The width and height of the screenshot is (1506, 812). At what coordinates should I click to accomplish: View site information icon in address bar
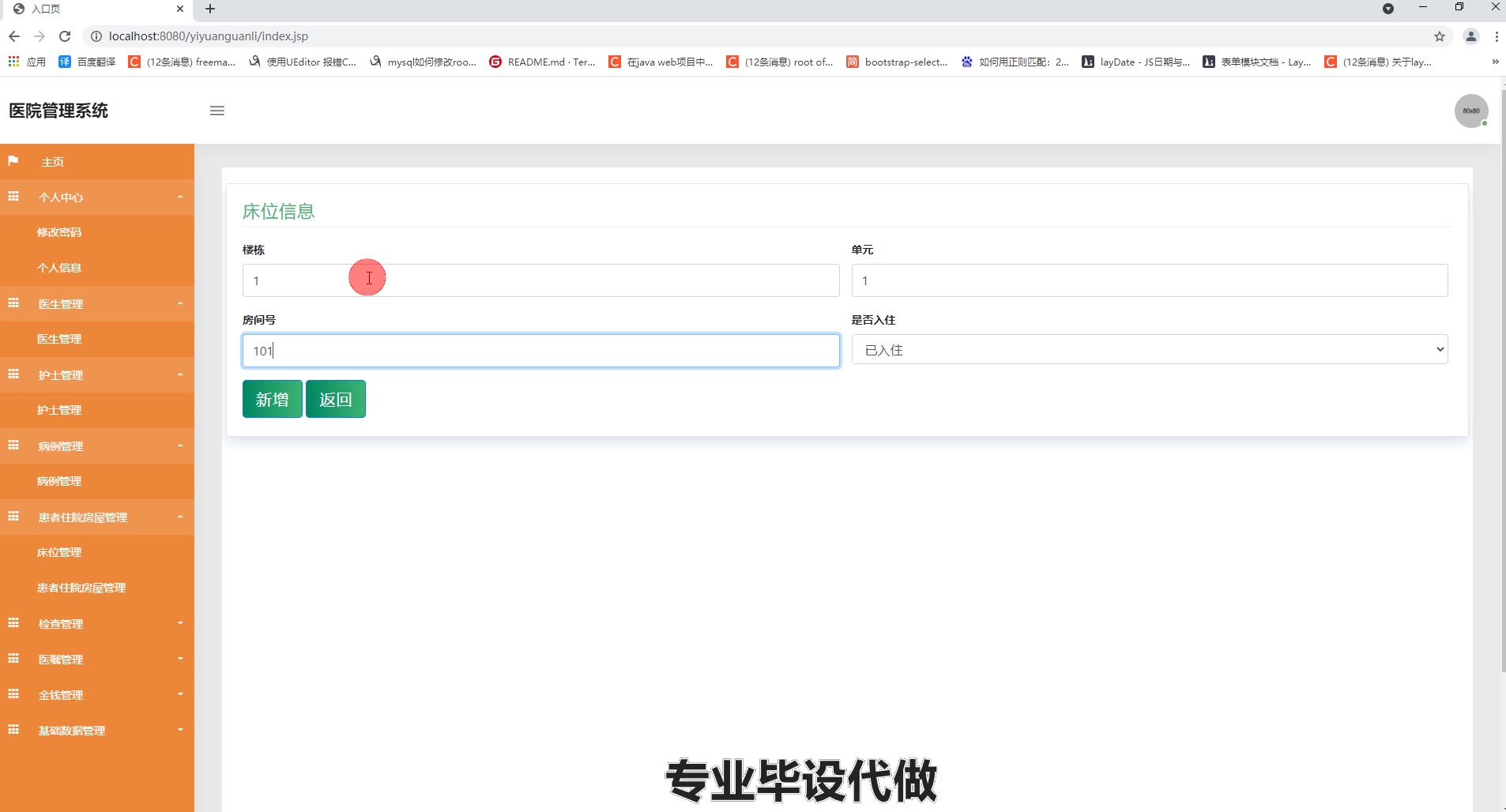point(96,36)
